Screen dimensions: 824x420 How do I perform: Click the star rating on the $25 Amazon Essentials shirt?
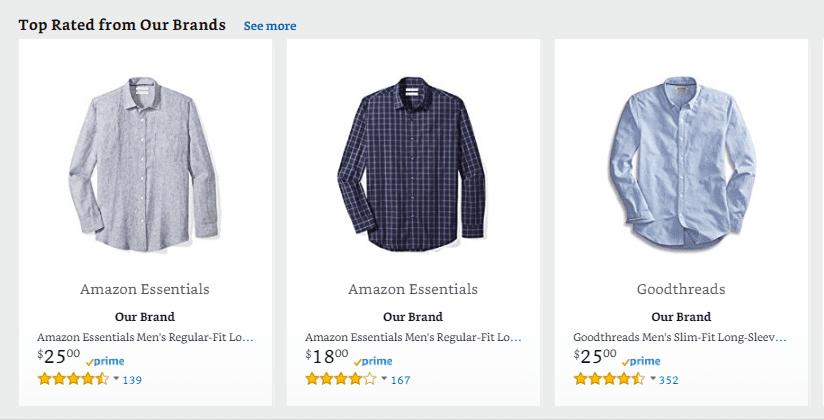pos(73,380)
